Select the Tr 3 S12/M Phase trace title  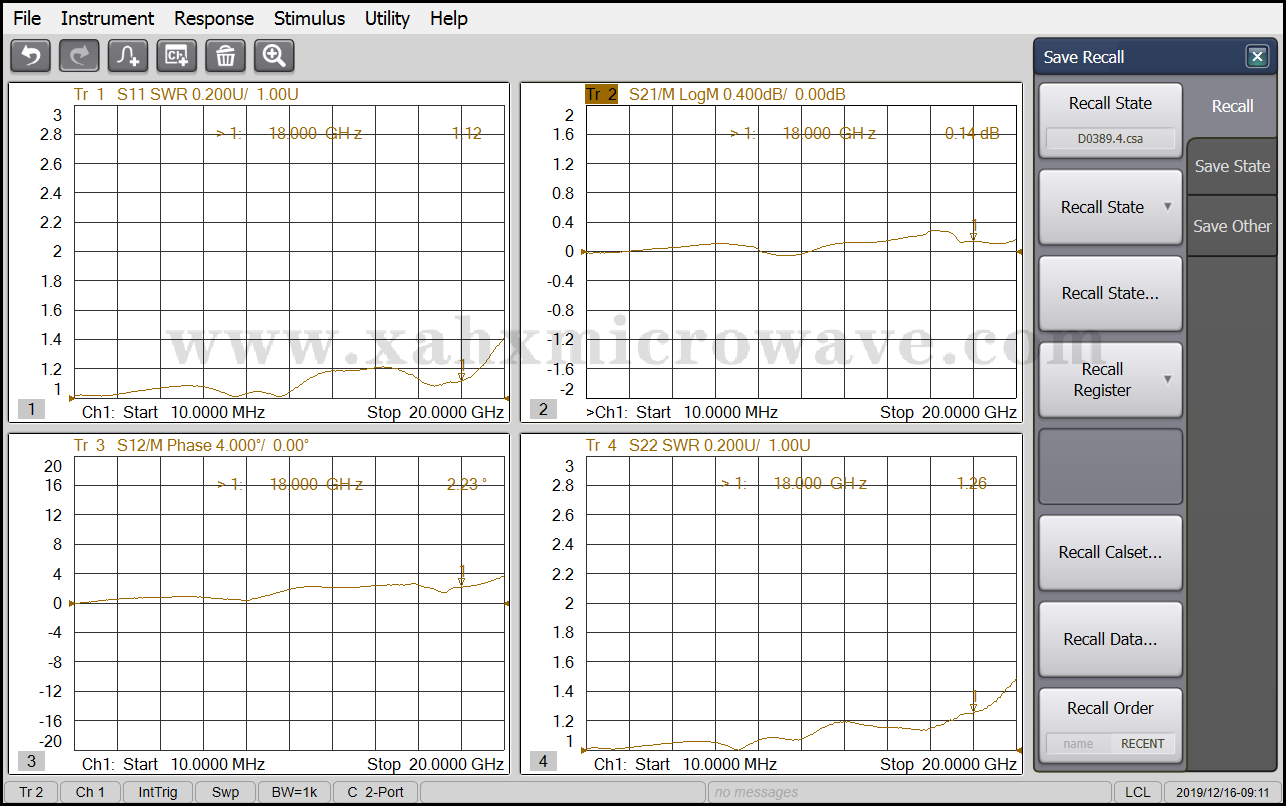[x=192, y=445]
